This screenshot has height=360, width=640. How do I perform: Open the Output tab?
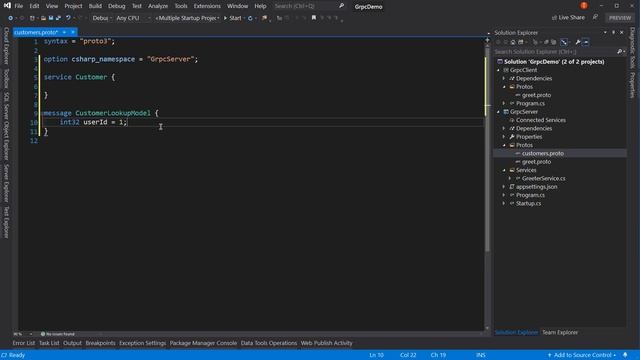click(x=72, y=343)
